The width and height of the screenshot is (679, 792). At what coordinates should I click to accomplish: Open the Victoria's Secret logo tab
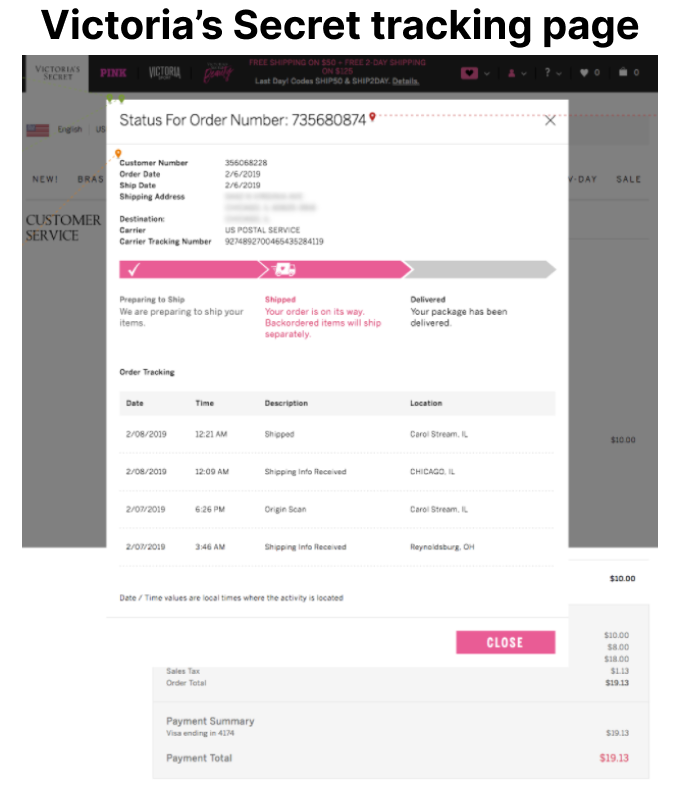coord(57,73)
